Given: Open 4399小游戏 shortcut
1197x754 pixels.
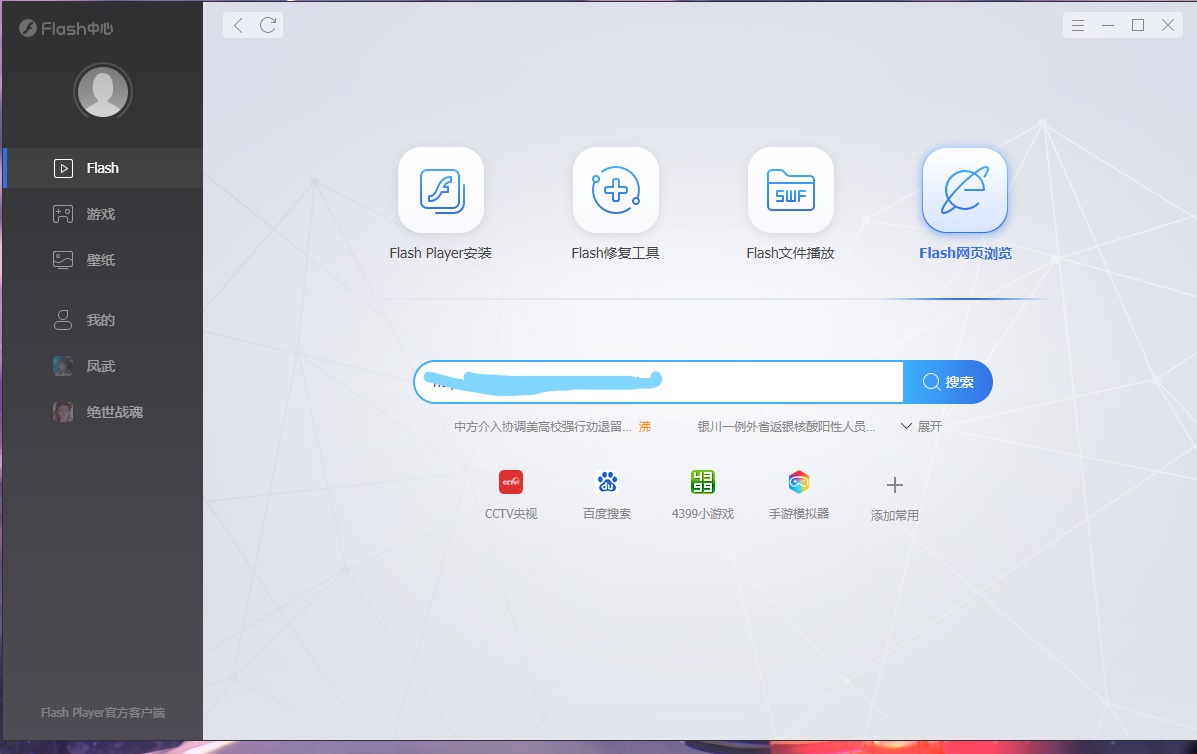Looking at the screenshot, I should [702, 495].
